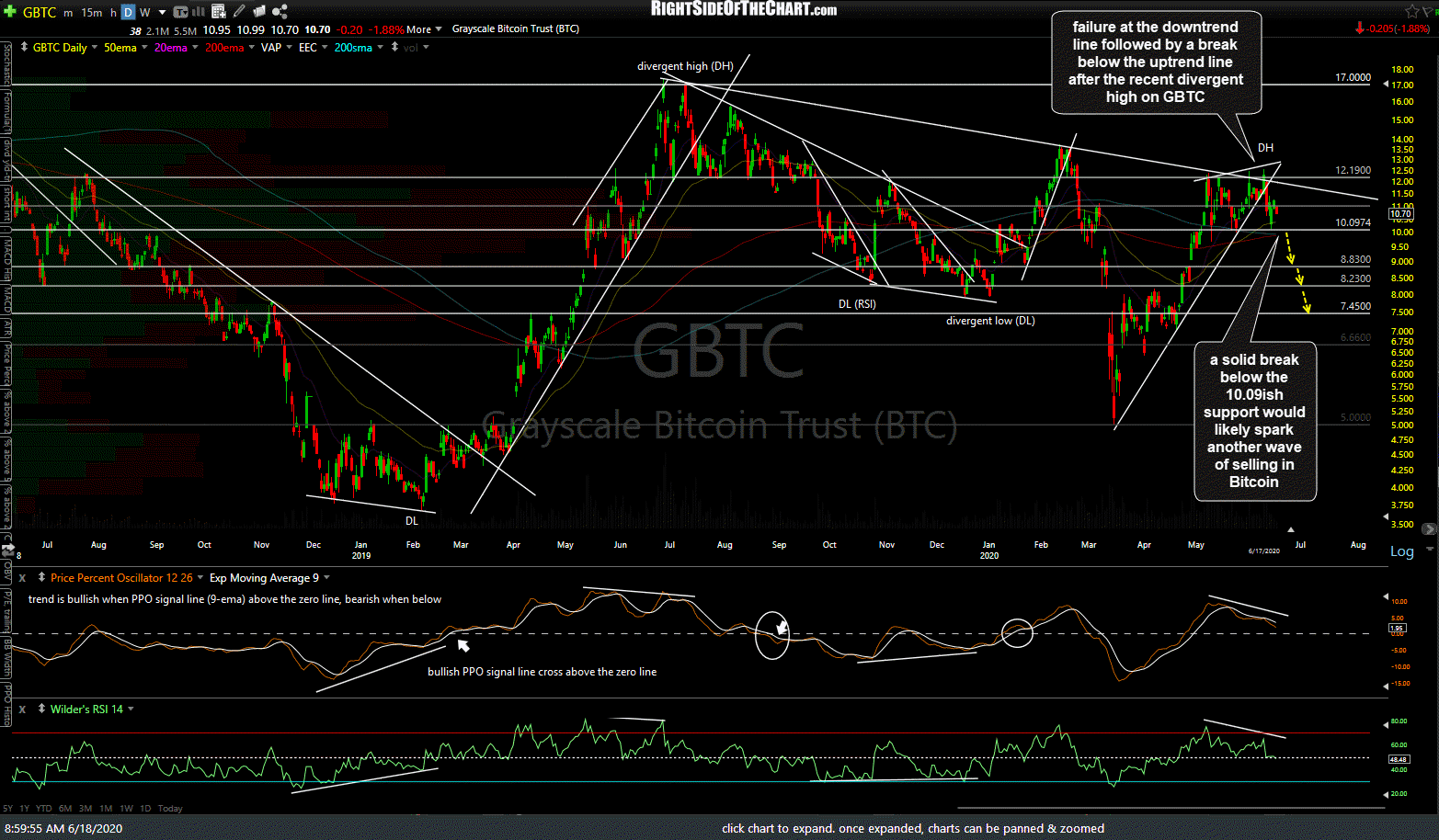Viewport: 1439px width, 840px height.
Task: Click the flag icon at top right
Action: 1430,11
